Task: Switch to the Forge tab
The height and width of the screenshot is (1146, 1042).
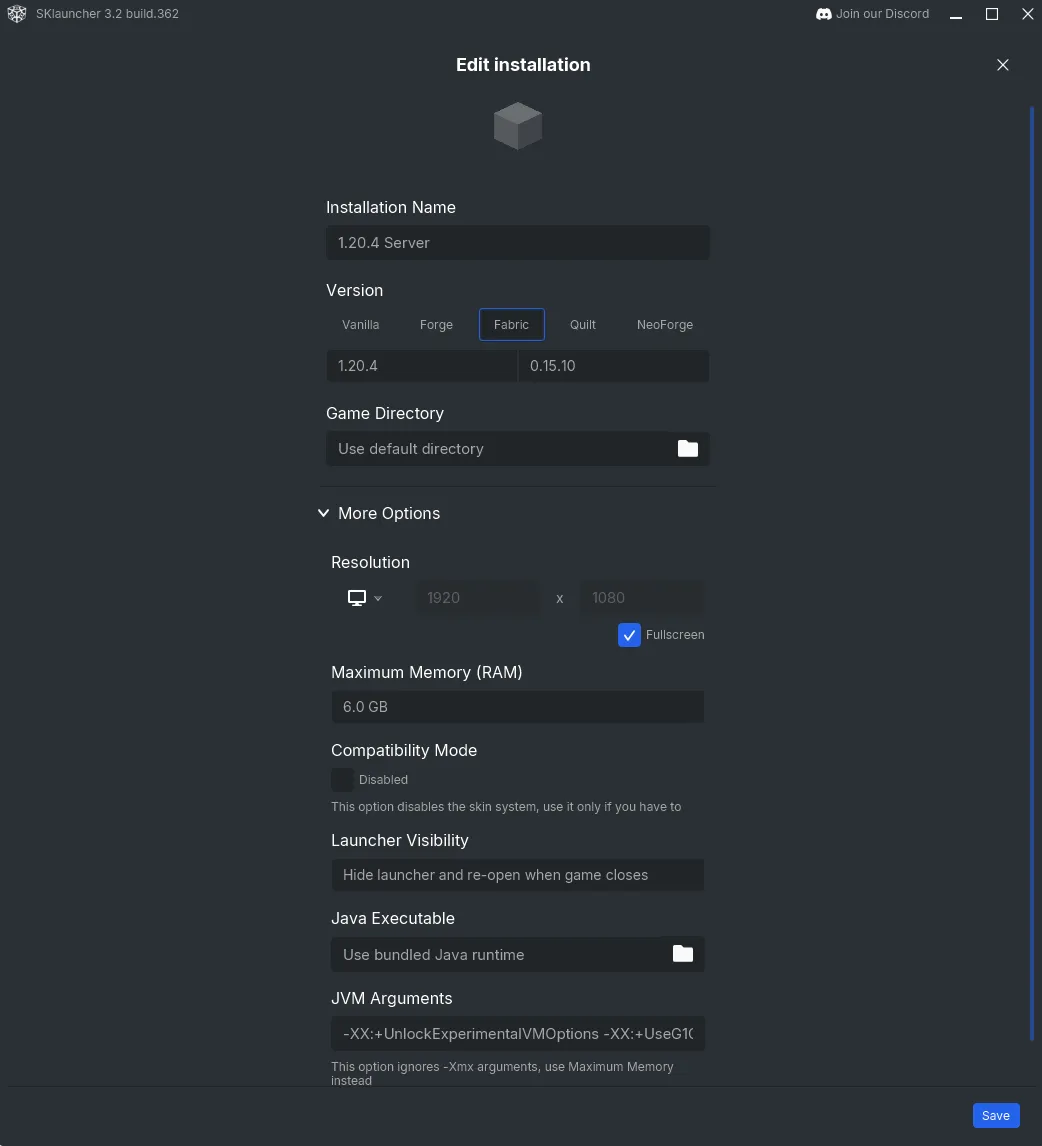Action: coord(436,325)
